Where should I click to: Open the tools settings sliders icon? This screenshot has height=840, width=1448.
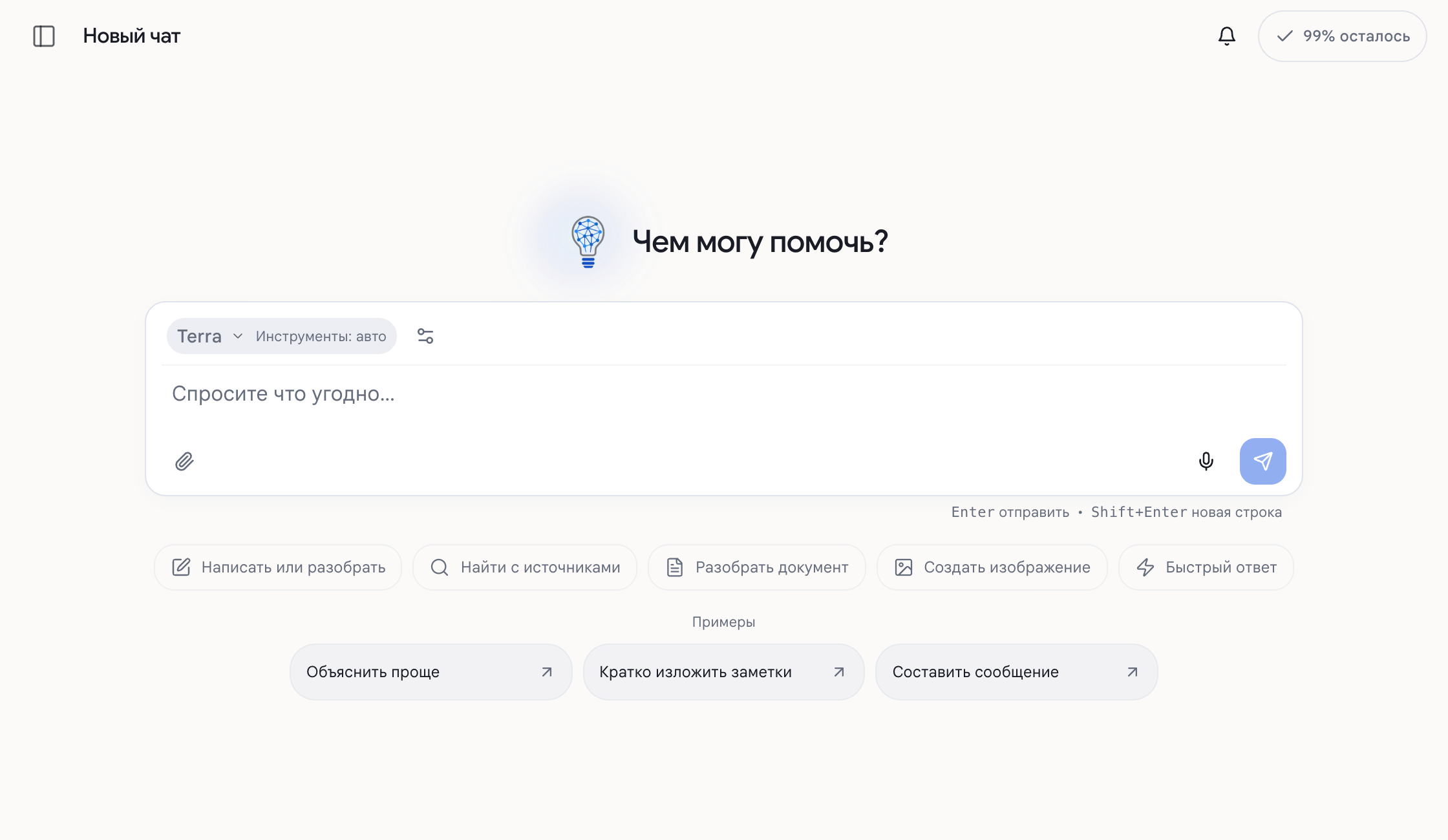point(425,336)
